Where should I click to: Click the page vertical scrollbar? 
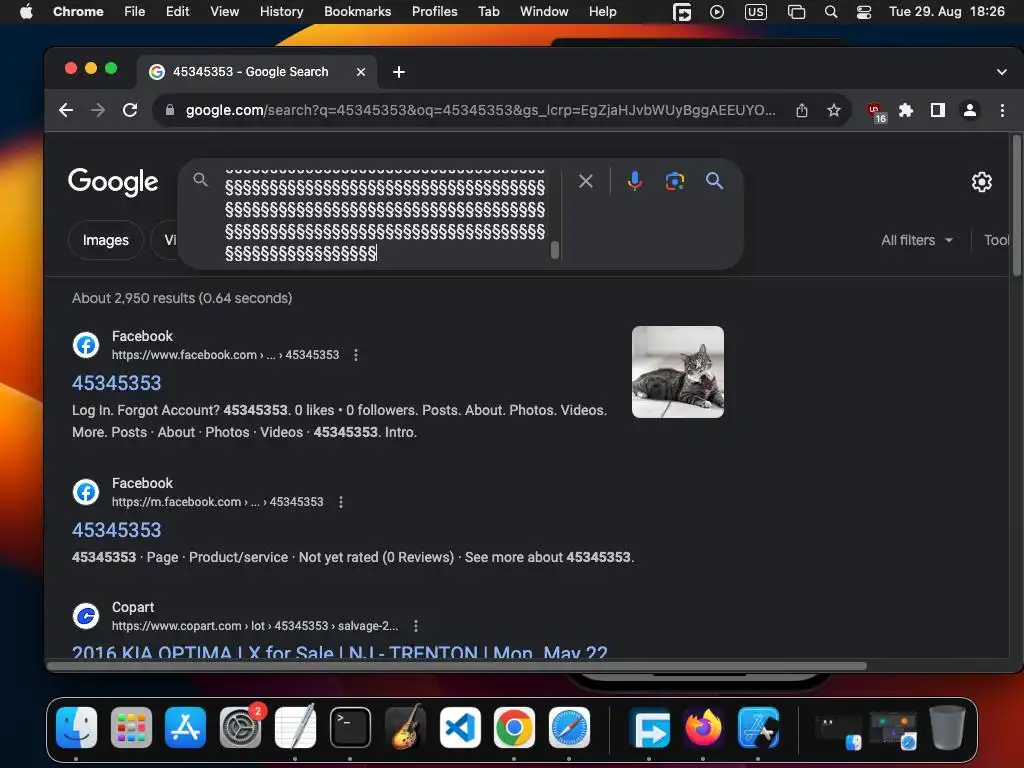pyautogui.click(x=1016, y=206)
